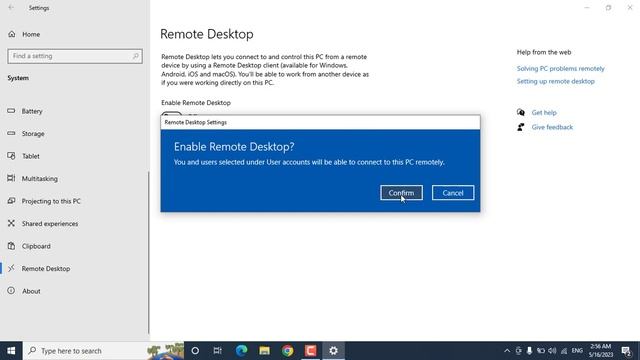This screenshot has width=640, height=360.
Task: Open Solving PC problems remotely link
Action: 560,69
